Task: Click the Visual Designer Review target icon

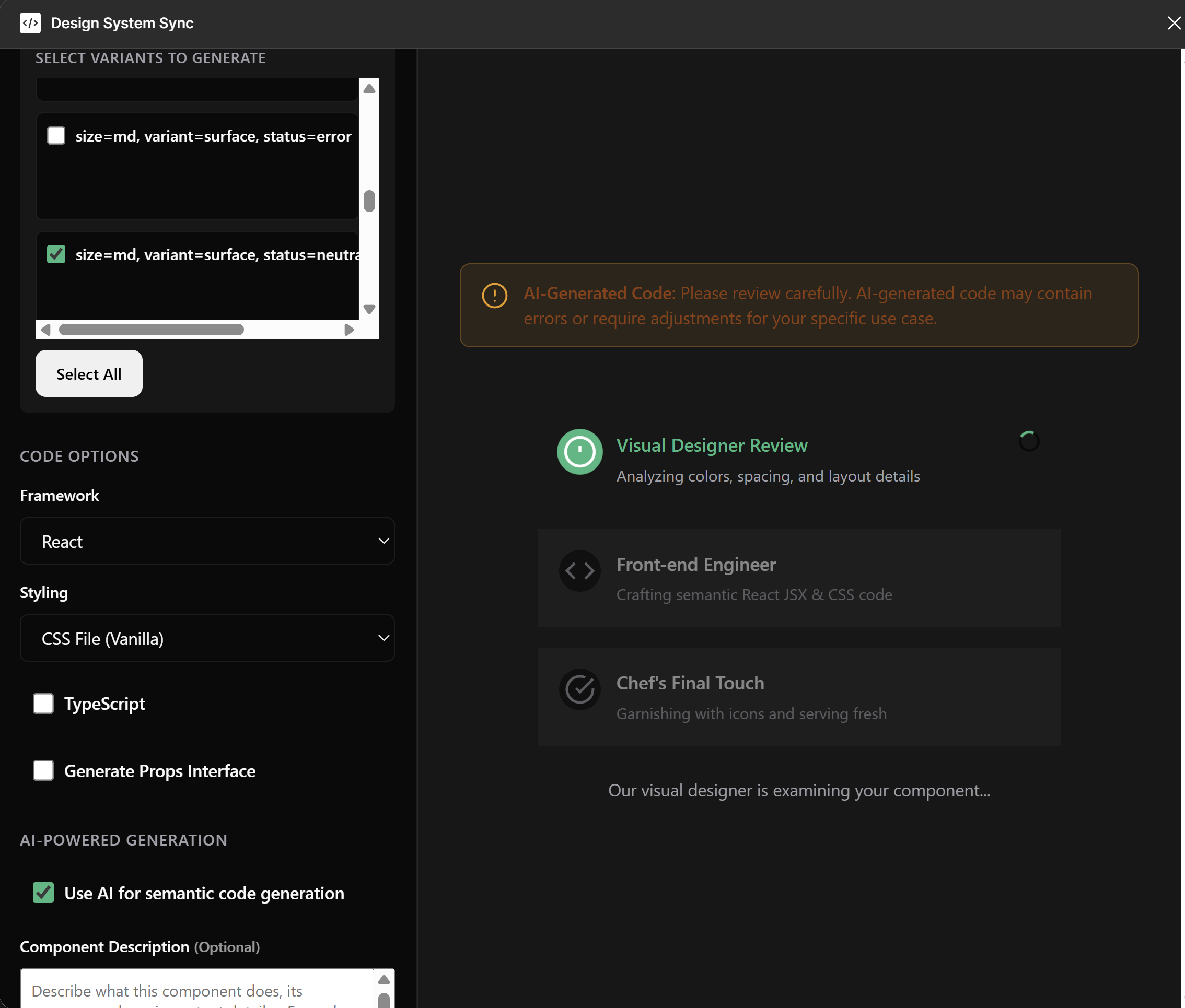Action: (579, 451)
